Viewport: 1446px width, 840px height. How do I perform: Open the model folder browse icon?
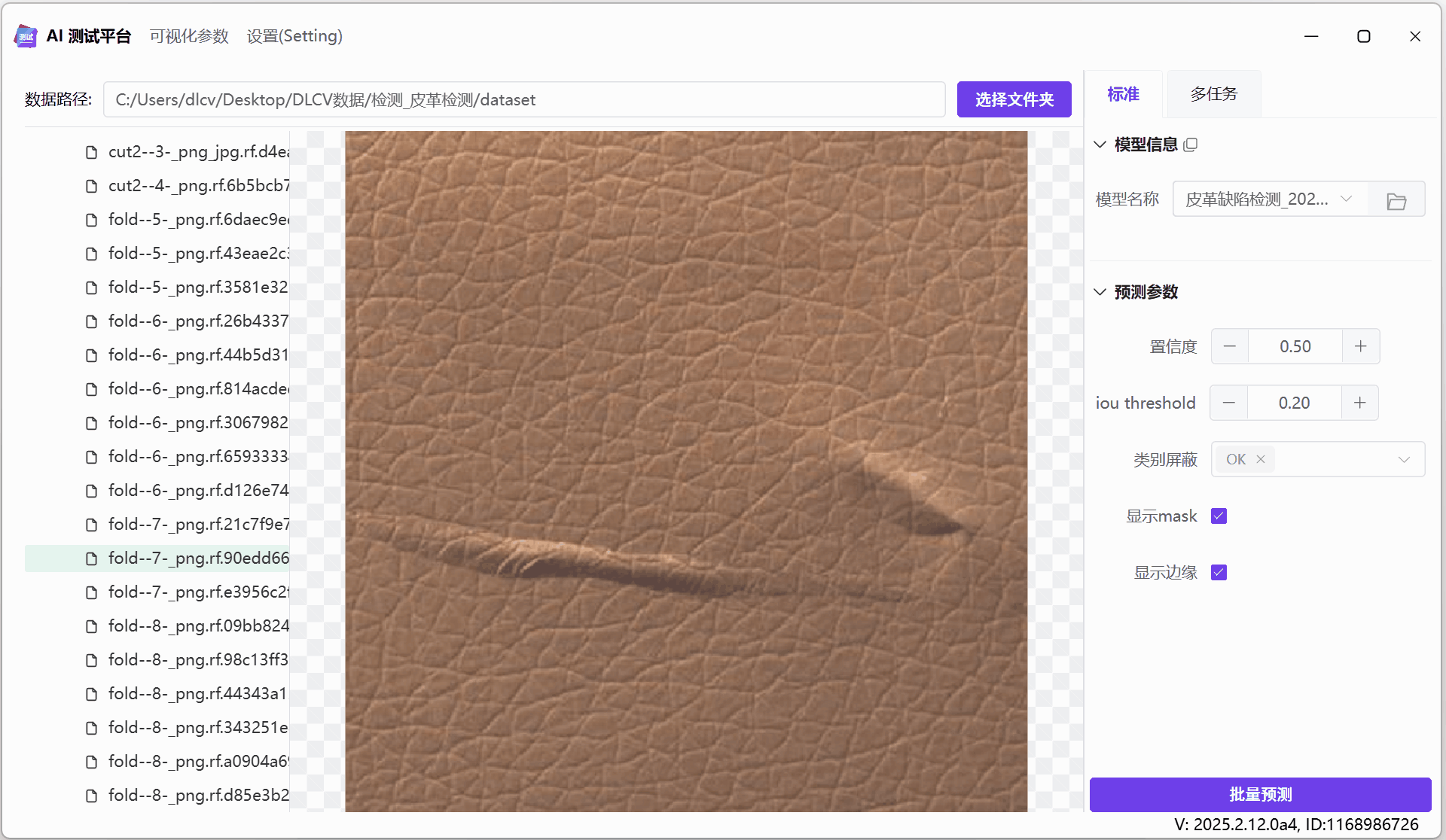coord(1396,200)
